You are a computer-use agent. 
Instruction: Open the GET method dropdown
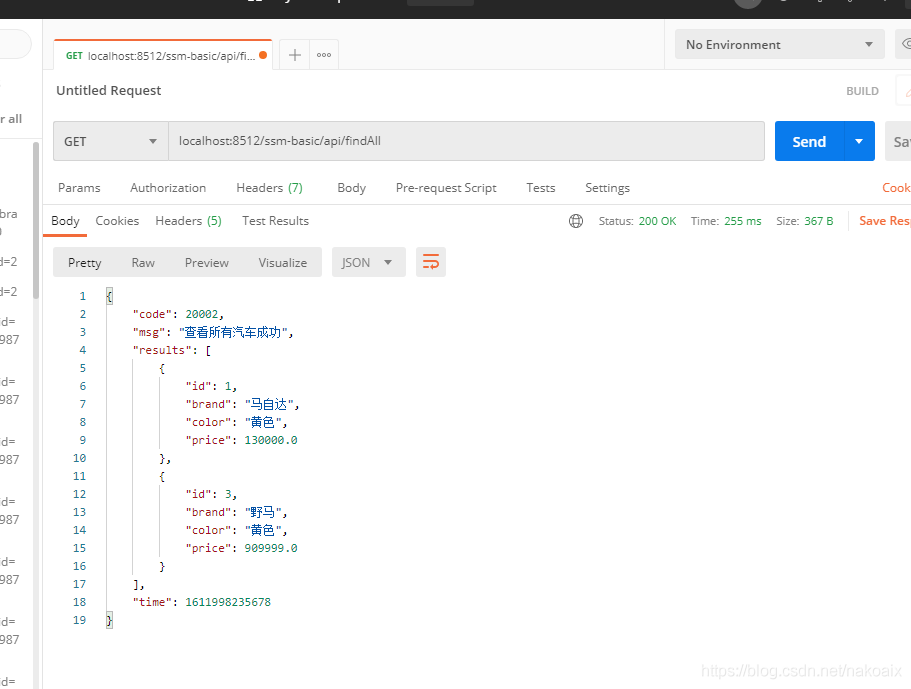(x=110, y=142)
